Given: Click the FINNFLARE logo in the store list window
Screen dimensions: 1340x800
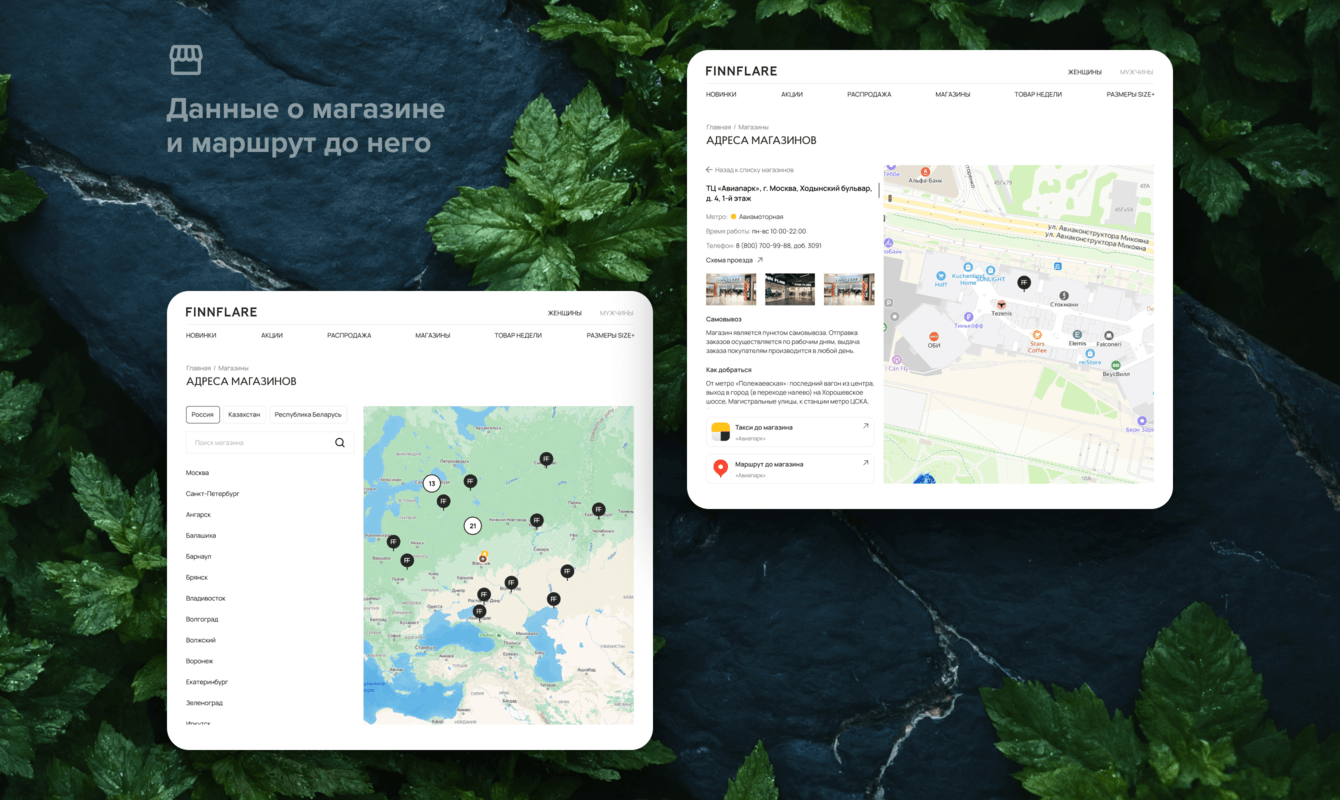Looking at the screenshot, I should click(x=221, y=312).
